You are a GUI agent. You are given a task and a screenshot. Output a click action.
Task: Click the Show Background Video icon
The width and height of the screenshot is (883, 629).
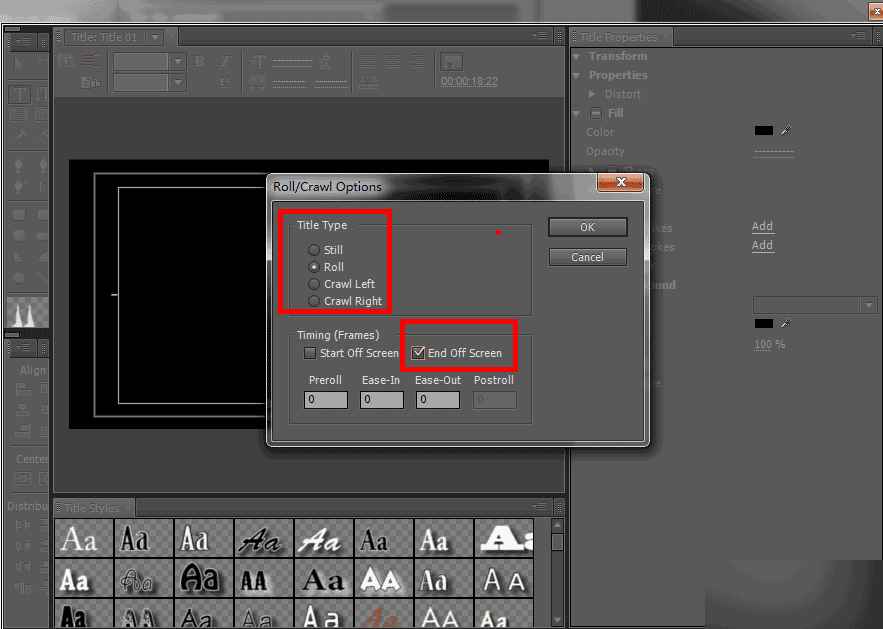point(452,62)
